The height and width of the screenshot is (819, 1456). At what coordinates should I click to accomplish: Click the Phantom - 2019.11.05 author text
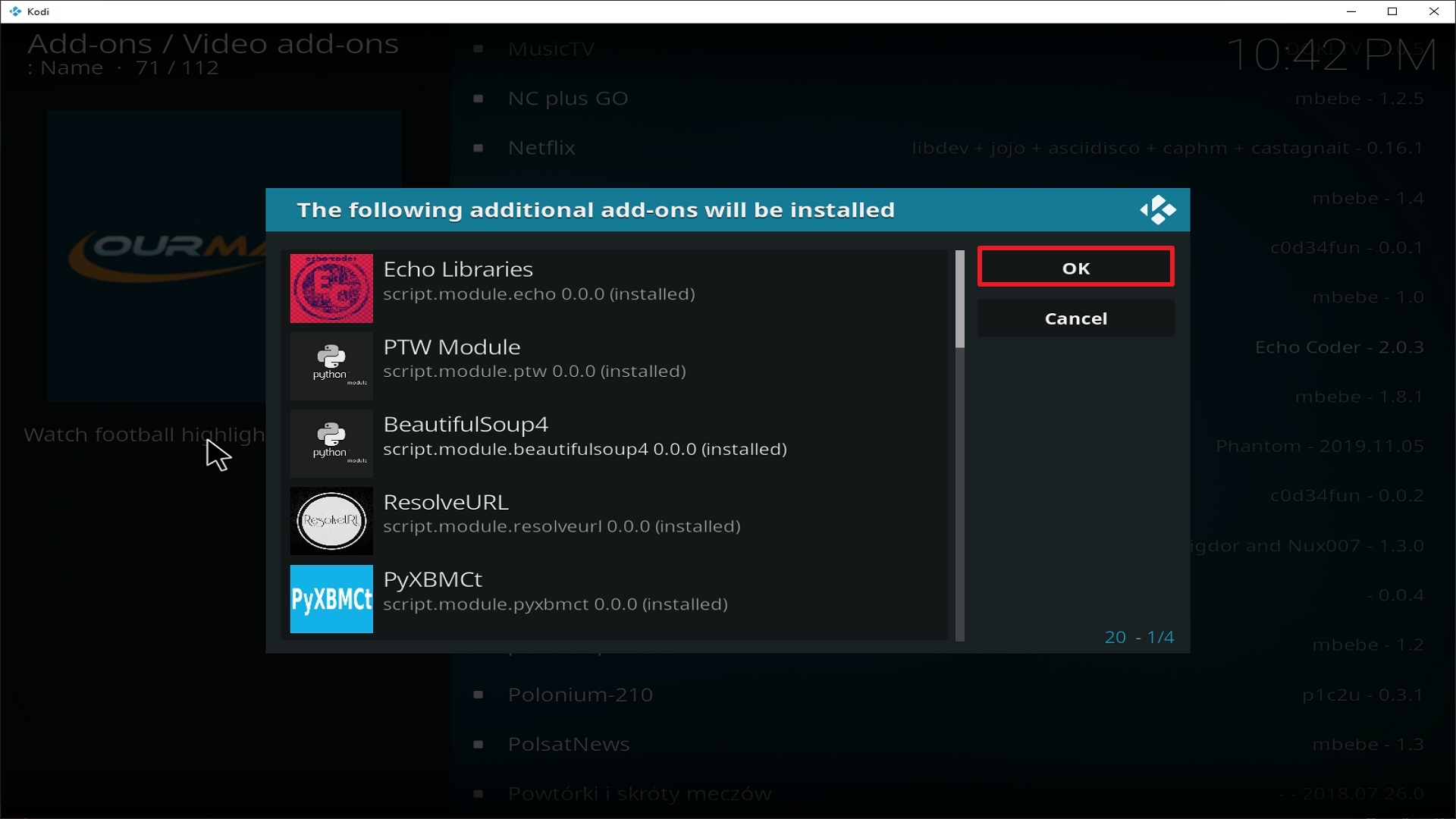coord(1319,446)
